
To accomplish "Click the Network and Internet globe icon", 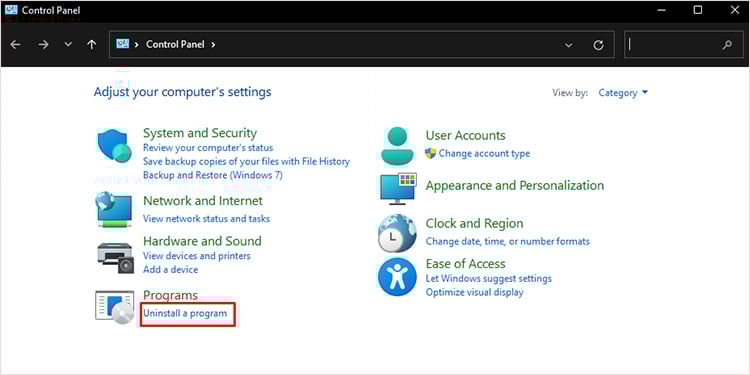I will tap(114, 210).
